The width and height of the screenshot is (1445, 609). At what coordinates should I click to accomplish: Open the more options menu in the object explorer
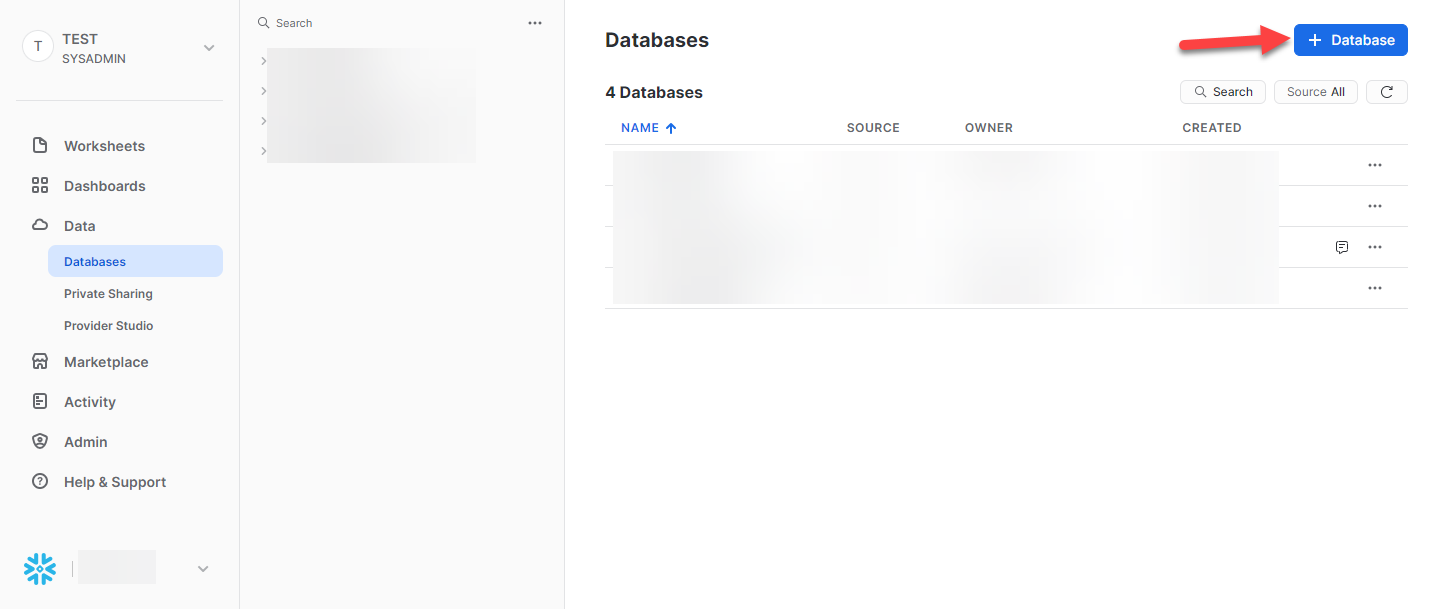pyautogui.click(x=535, y=22)
